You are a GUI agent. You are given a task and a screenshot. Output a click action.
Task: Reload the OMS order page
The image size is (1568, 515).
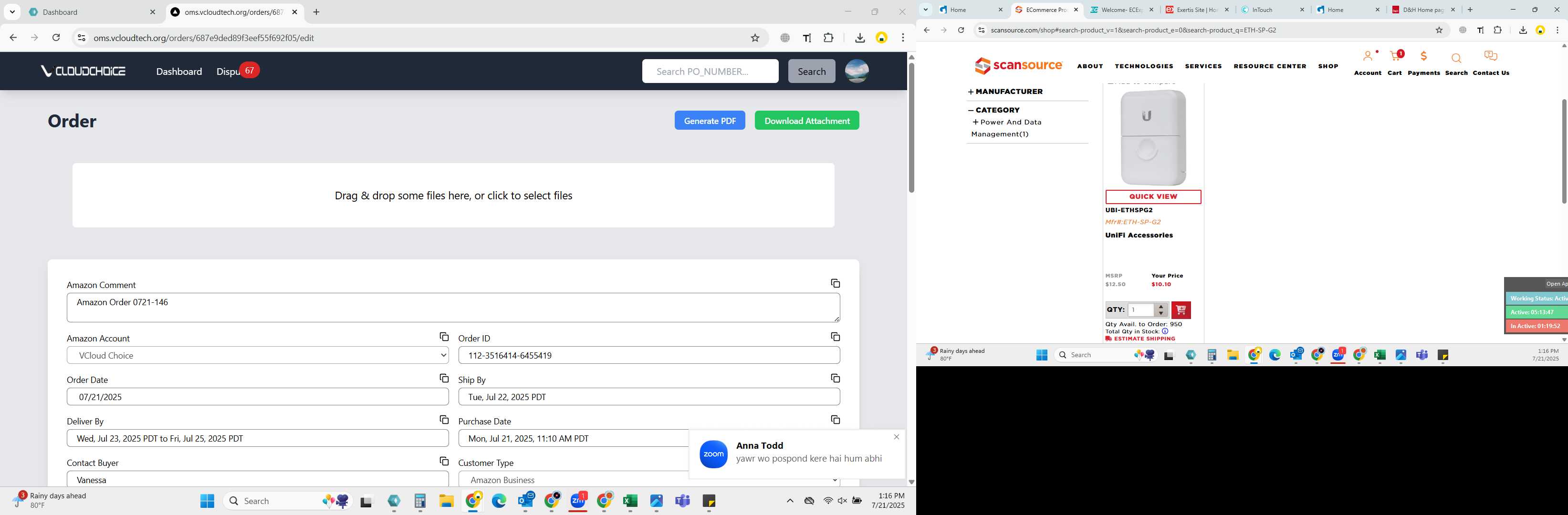click(56, 38)
